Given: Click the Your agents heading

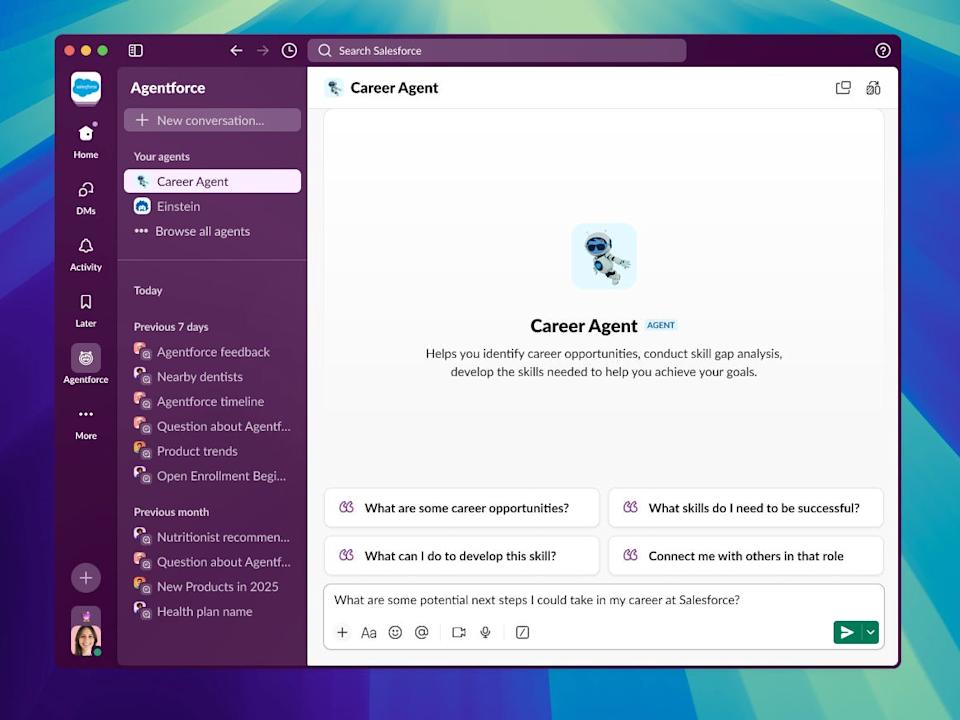Looking at the screenshot, I should 162,157.
